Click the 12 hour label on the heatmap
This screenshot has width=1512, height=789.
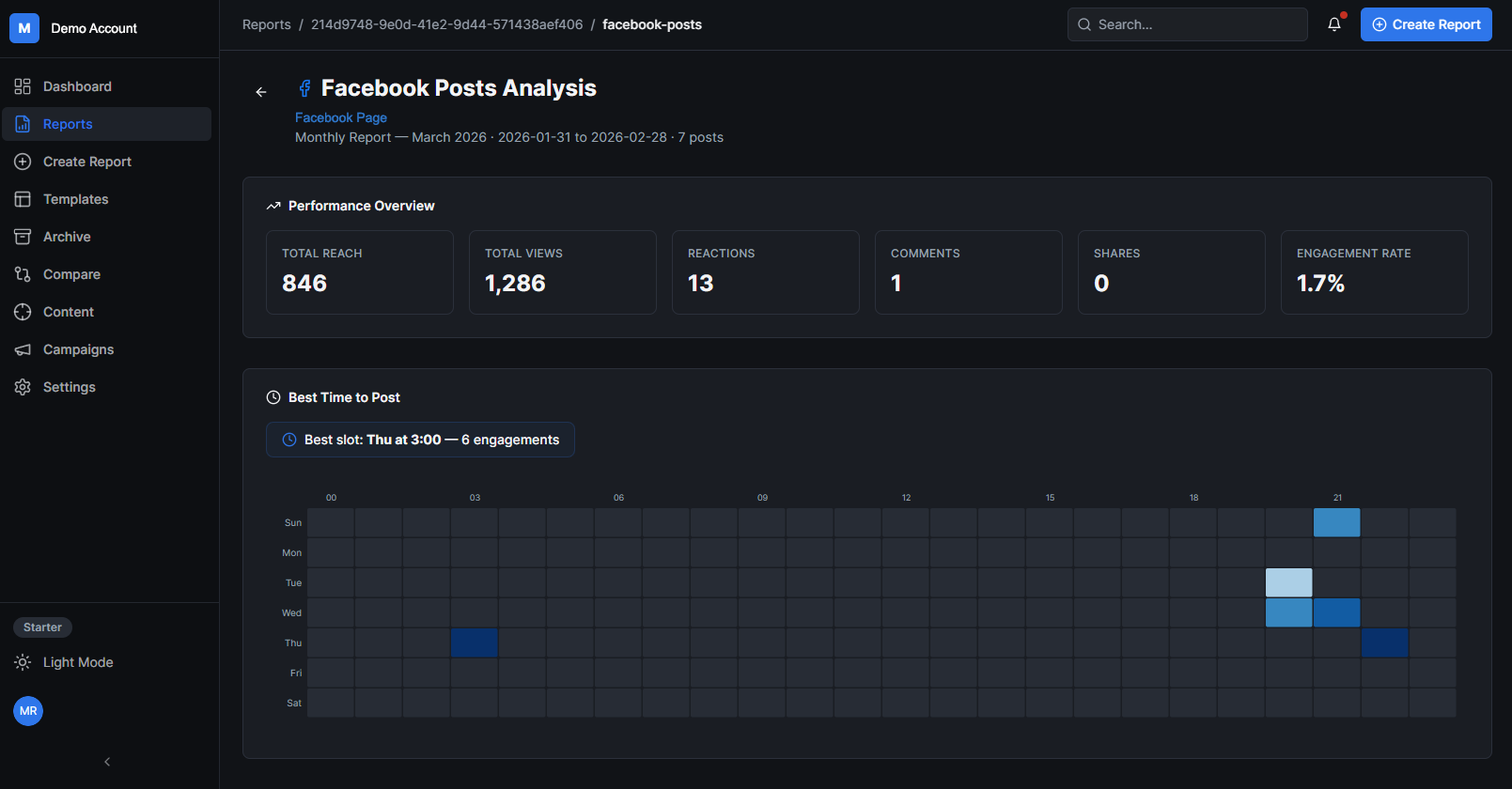pos(906,498)
